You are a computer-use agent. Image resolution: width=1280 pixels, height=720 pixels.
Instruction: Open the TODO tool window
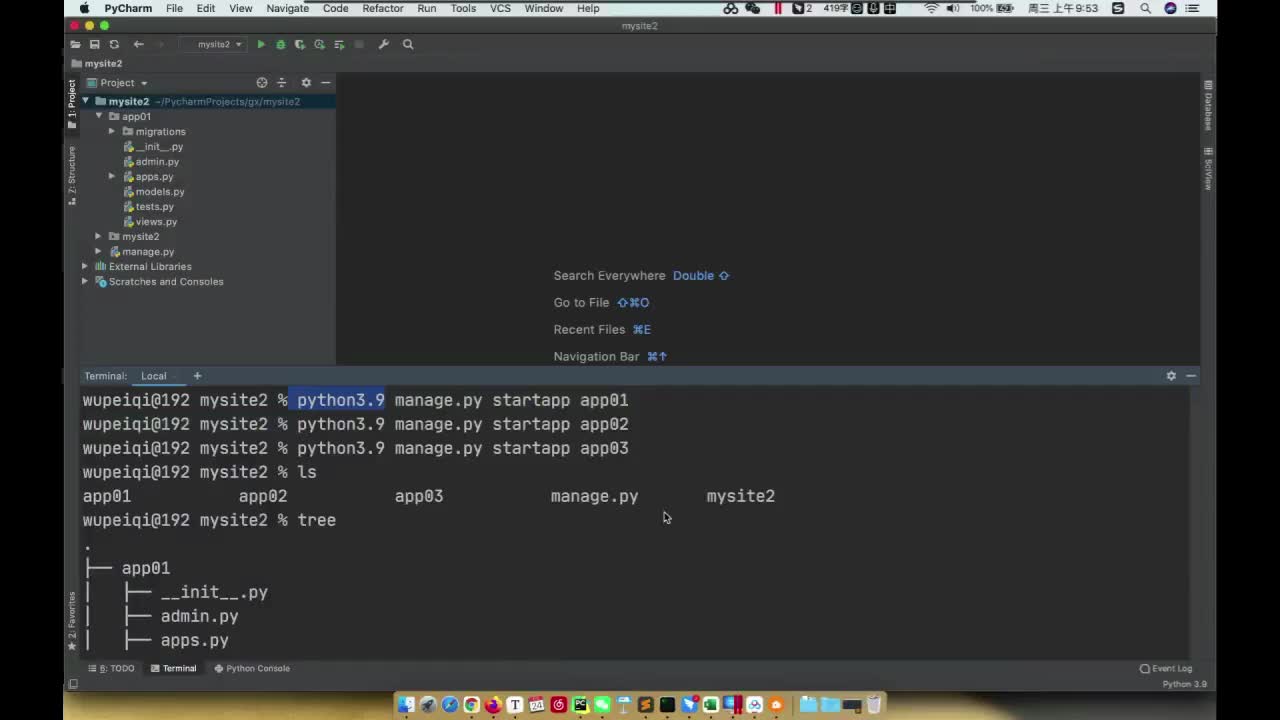111,668
